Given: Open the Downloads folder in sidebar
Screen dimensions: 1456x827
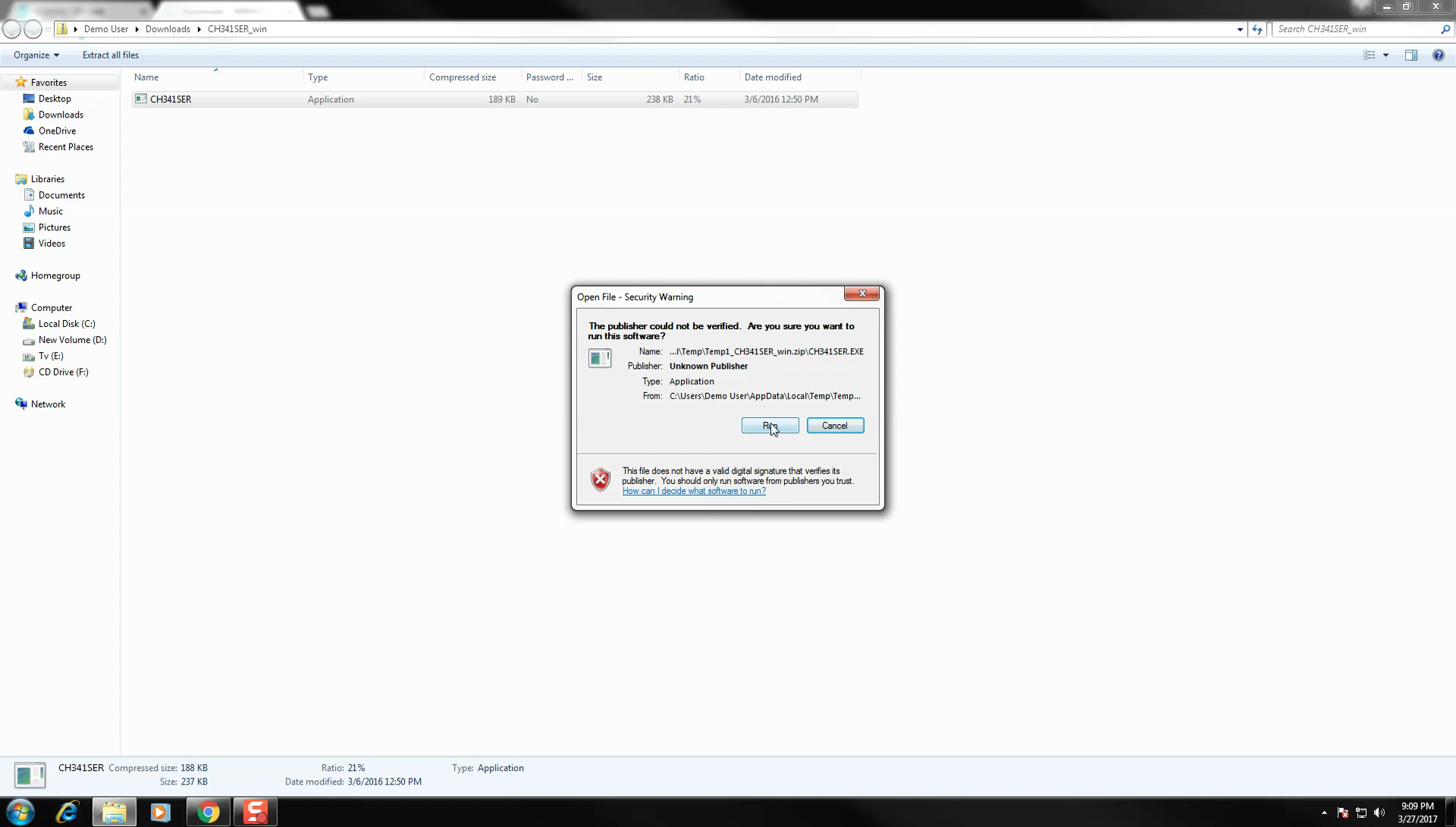Looking at the screenshot, I should point(60,114).
